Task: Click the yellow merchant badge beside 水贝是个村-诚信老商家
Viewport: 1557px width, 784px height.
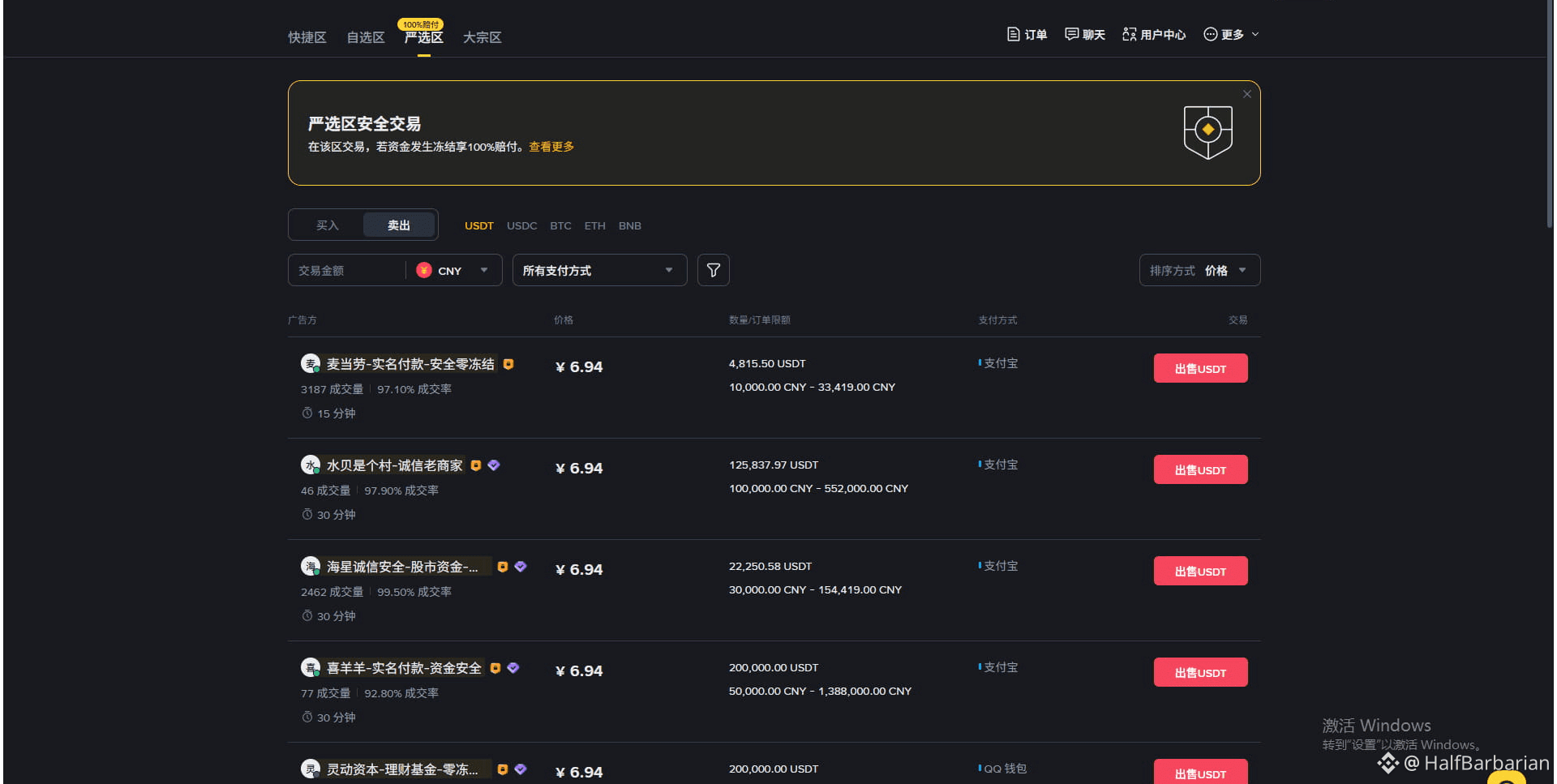Action: click(476, 465)
